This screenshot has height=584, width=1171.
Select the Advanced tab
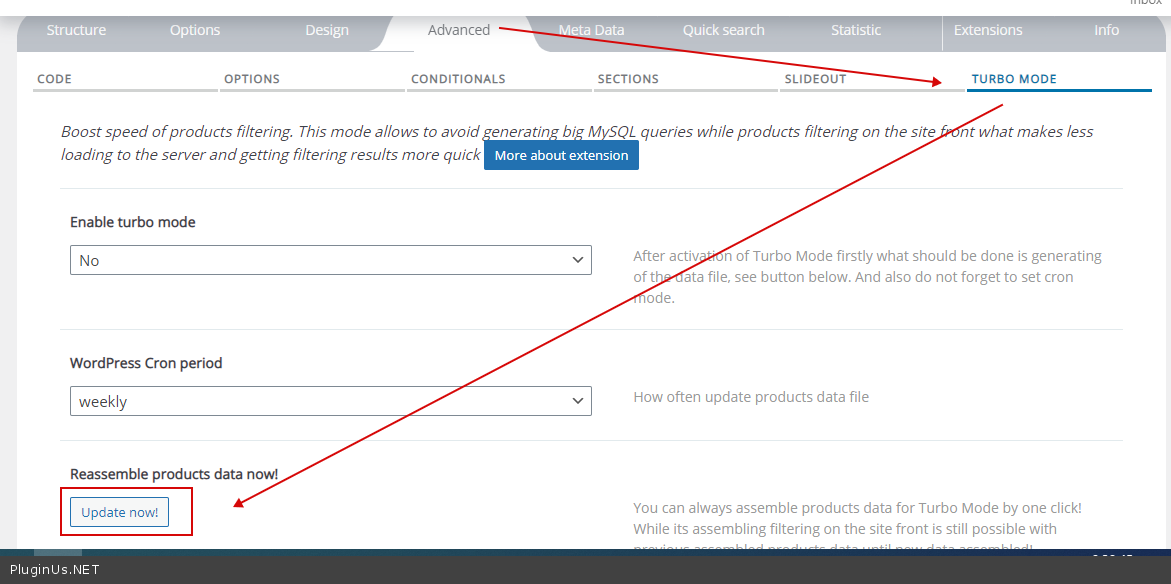tap(458, 30)
